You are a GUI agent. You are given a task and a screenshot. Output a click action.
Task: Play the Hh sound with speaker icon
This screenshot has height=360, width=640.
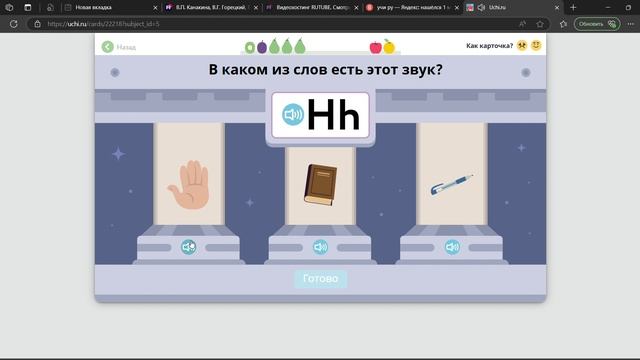pyautogui.click(x=293, y=114)
